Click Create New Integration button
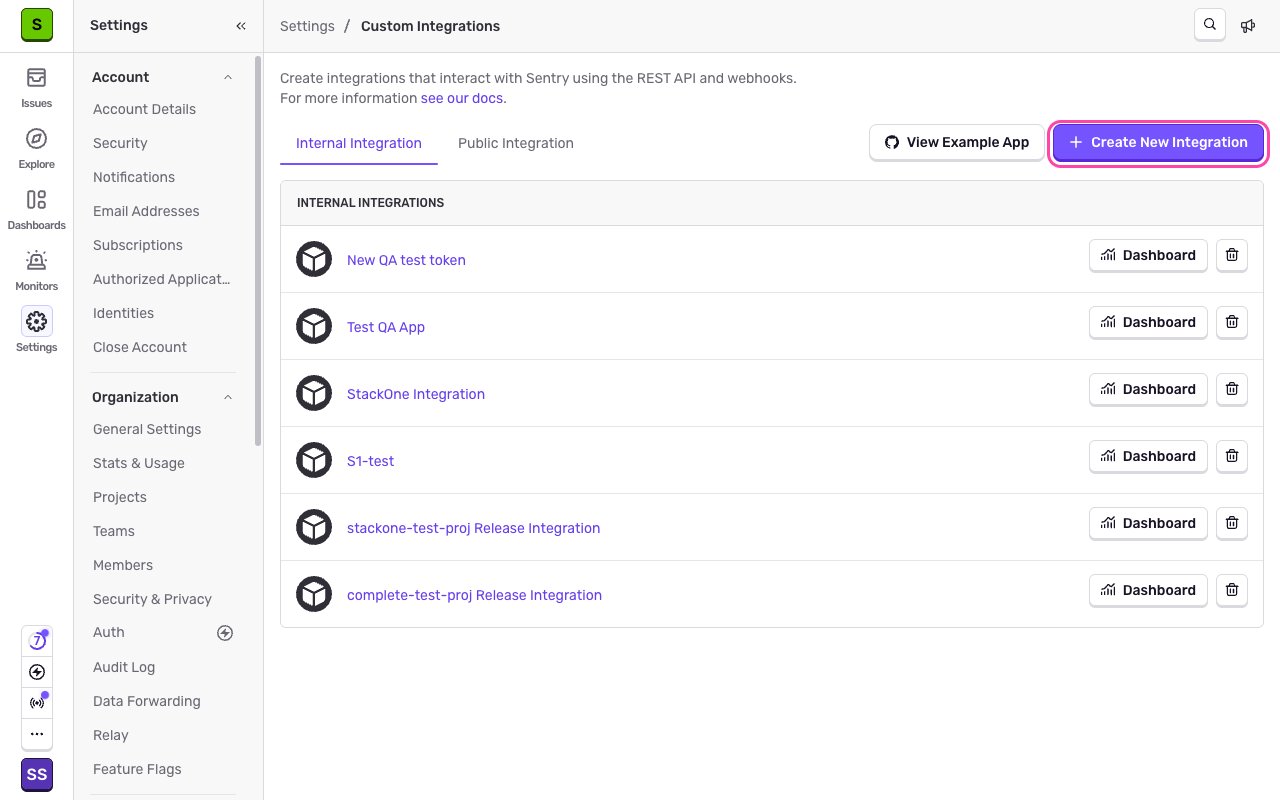1280x800 pixels. pos(1158,142)
